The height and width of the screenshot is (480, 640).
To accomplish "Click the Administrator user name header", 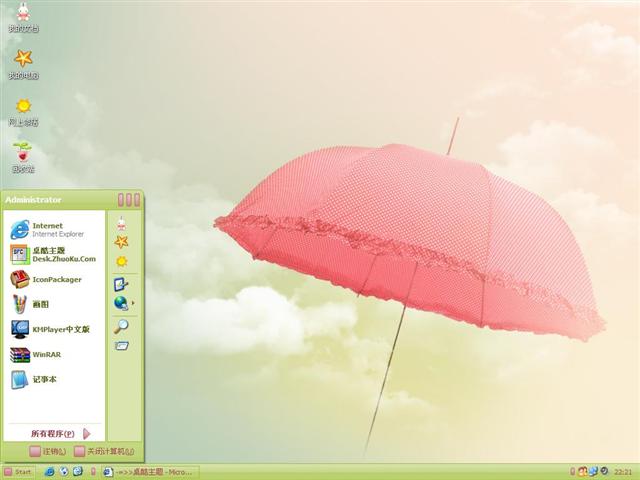I will [x=33, y=200].
